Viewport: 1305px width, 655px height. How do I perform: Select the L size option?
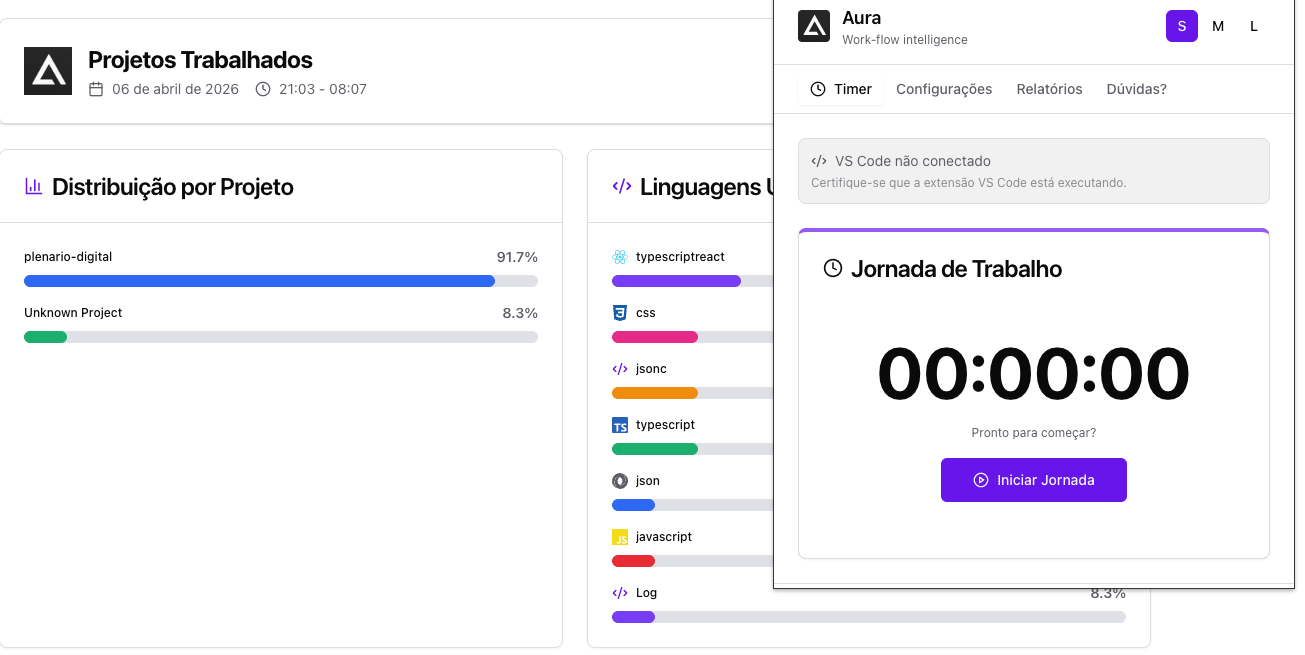tap(1254, 26)
